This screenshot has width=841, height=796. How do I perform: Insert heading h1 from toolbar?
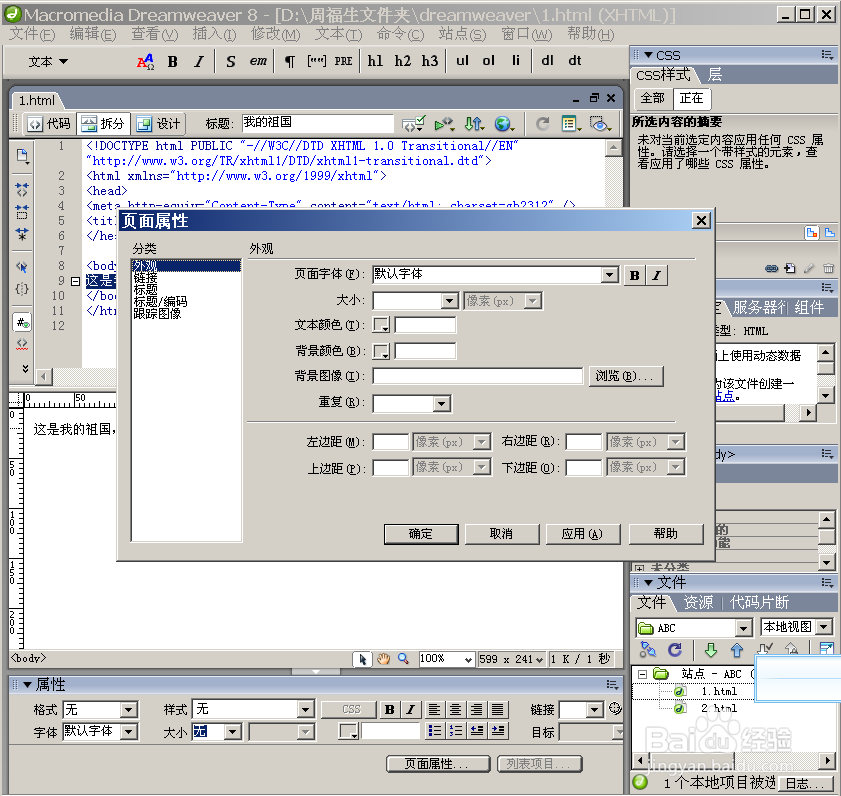[375, 61]
